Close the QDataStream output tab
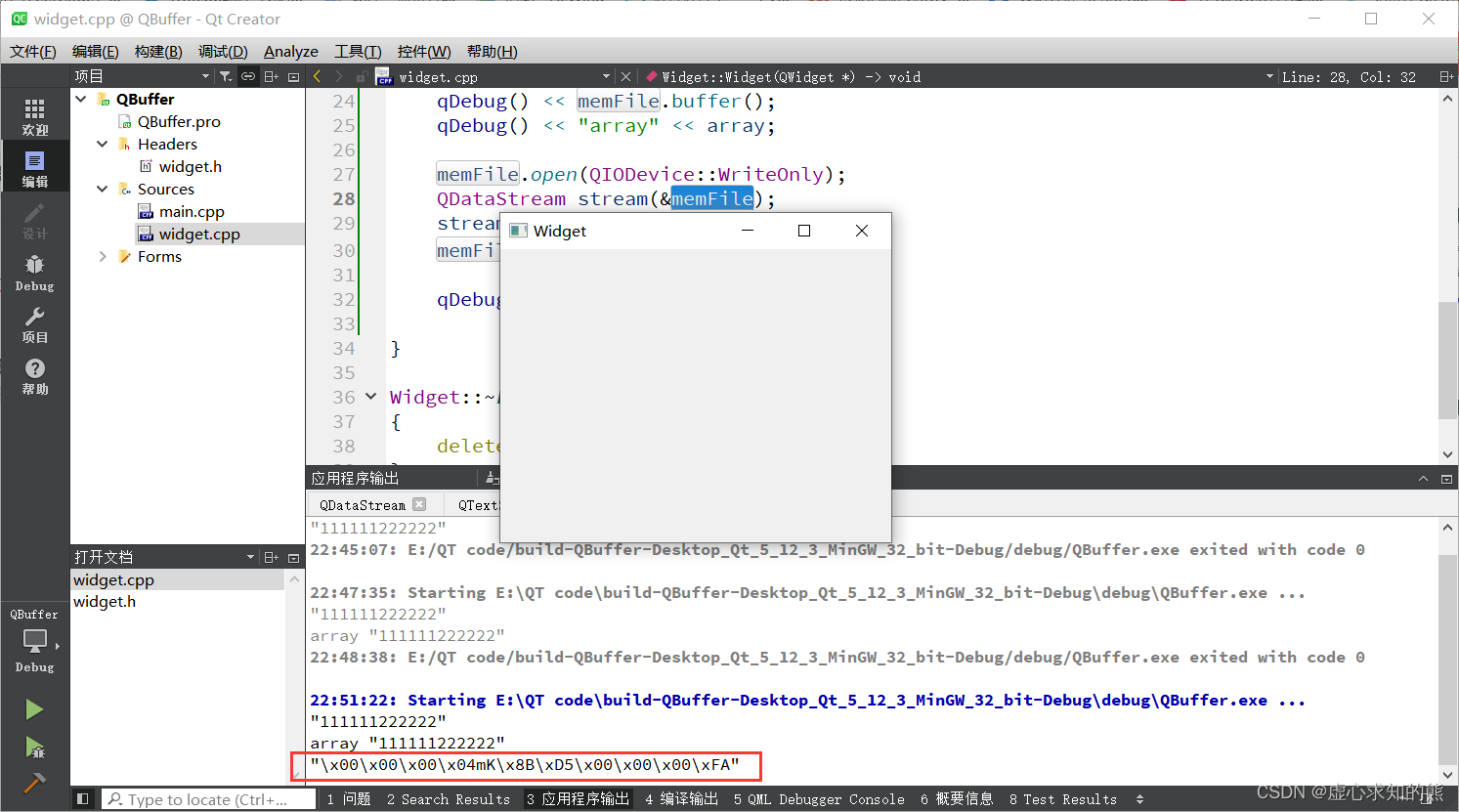The height and width of the screenshot is (812, 1459). click(419, 504)
